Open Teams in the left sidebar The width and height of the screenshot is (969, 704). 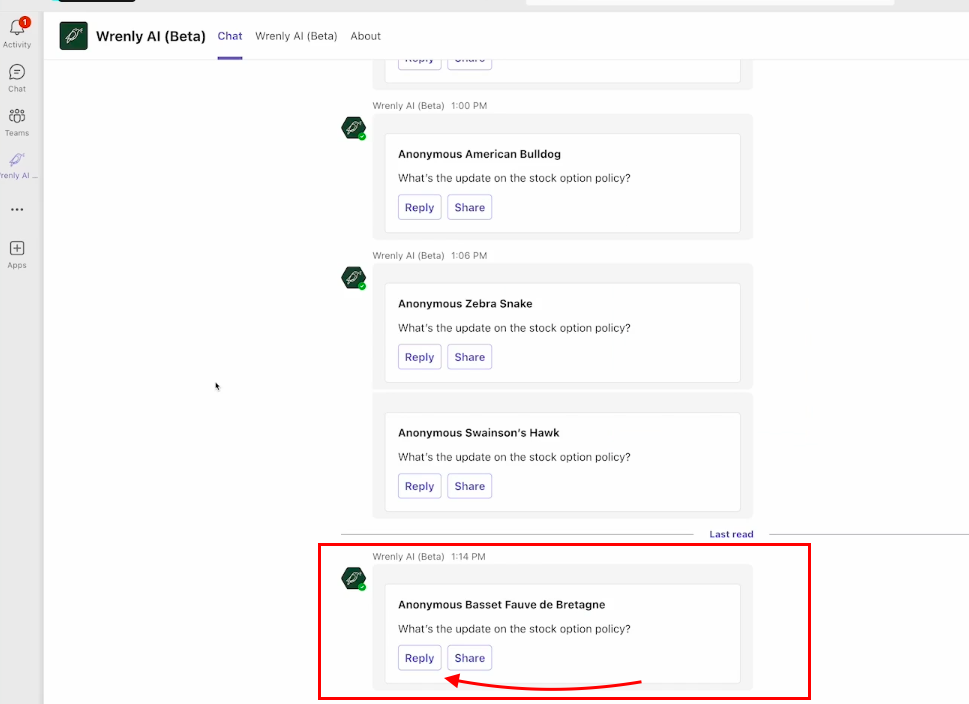coord(17,122)
